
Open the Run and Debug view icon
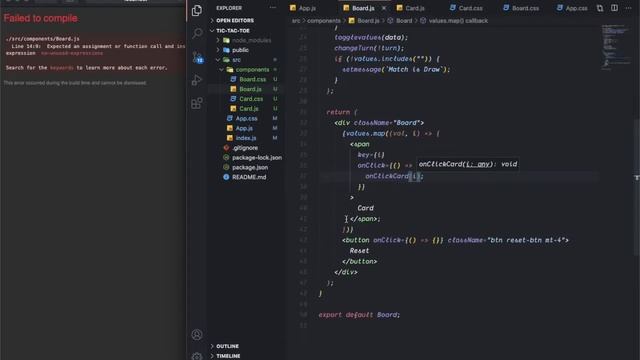click(x=197, y=80)
